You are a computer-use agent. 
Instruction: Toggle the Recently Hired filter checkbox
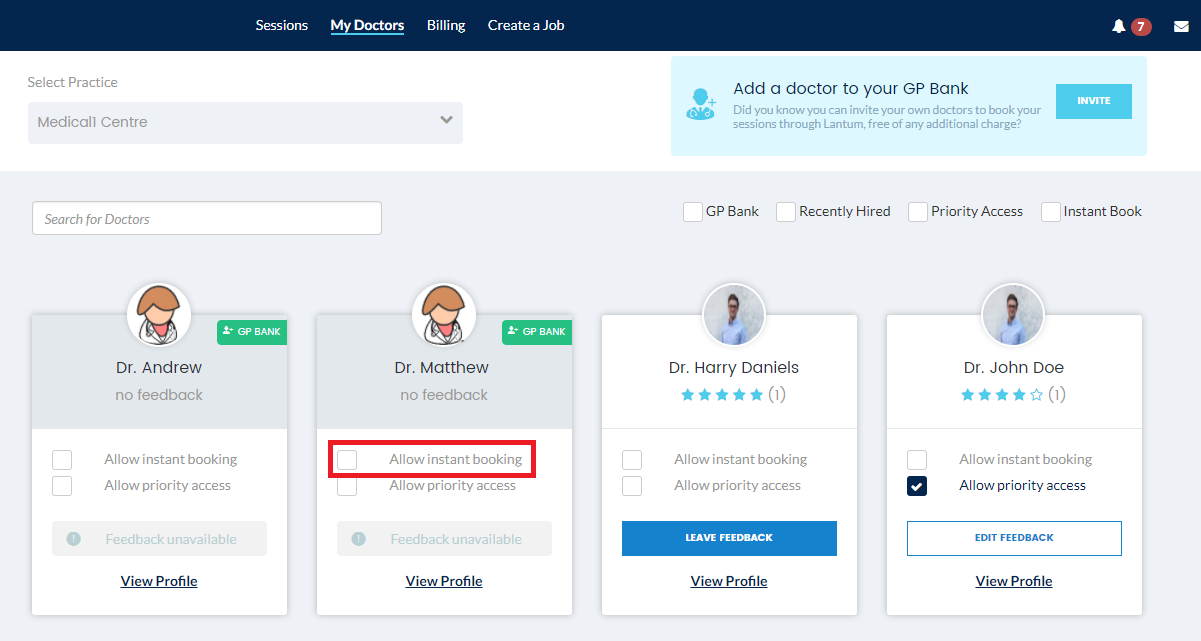click(x=786, y=212)
